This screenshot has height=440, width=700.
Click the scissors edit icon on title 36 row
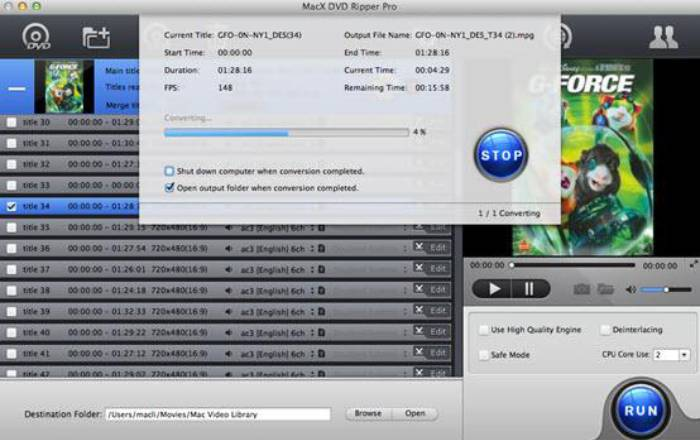click(419, 246)
